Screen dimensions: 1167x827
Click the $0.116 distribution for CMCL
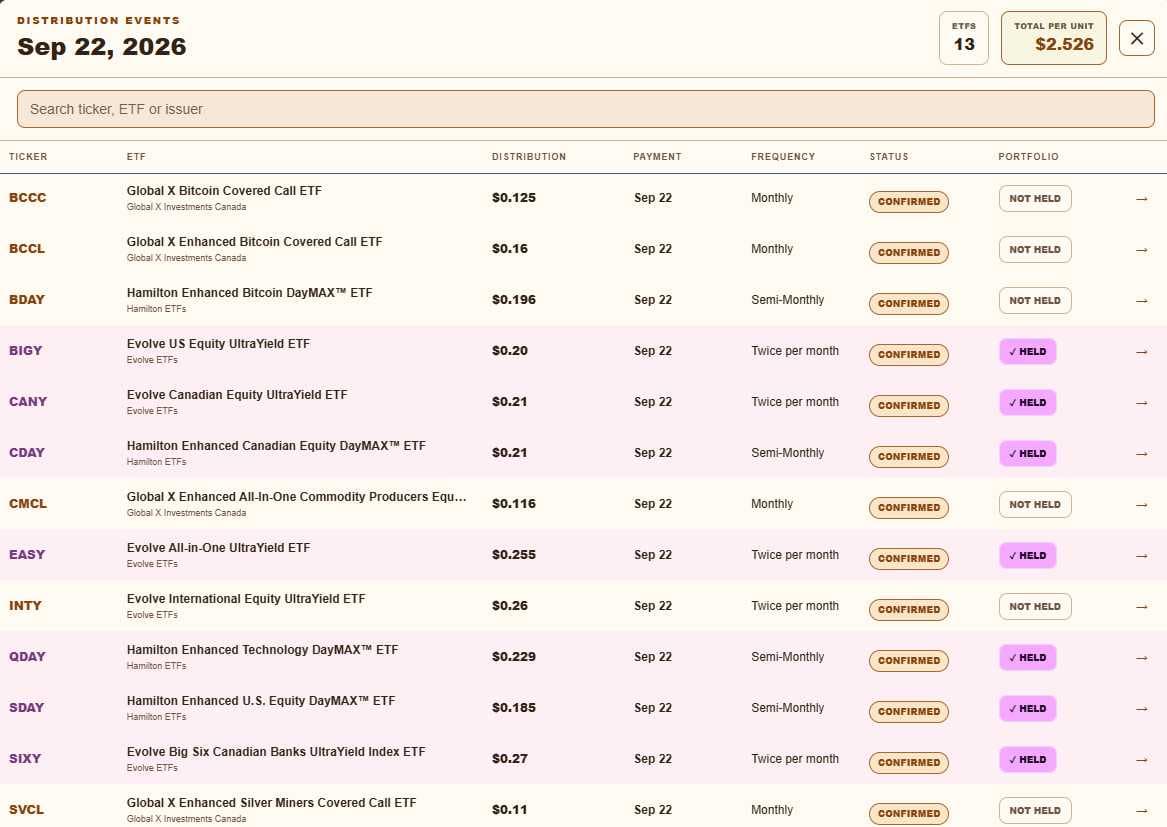click(514, 504)
